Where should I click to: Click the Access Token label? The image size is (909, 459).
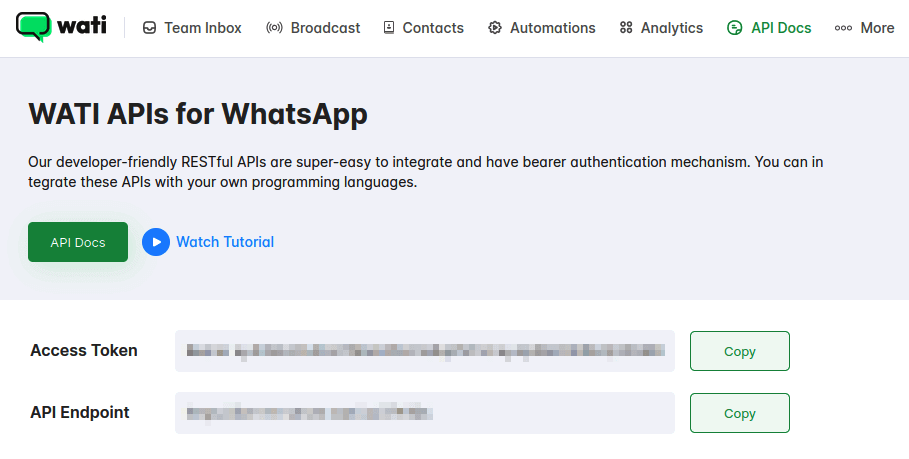click(84, 351)
